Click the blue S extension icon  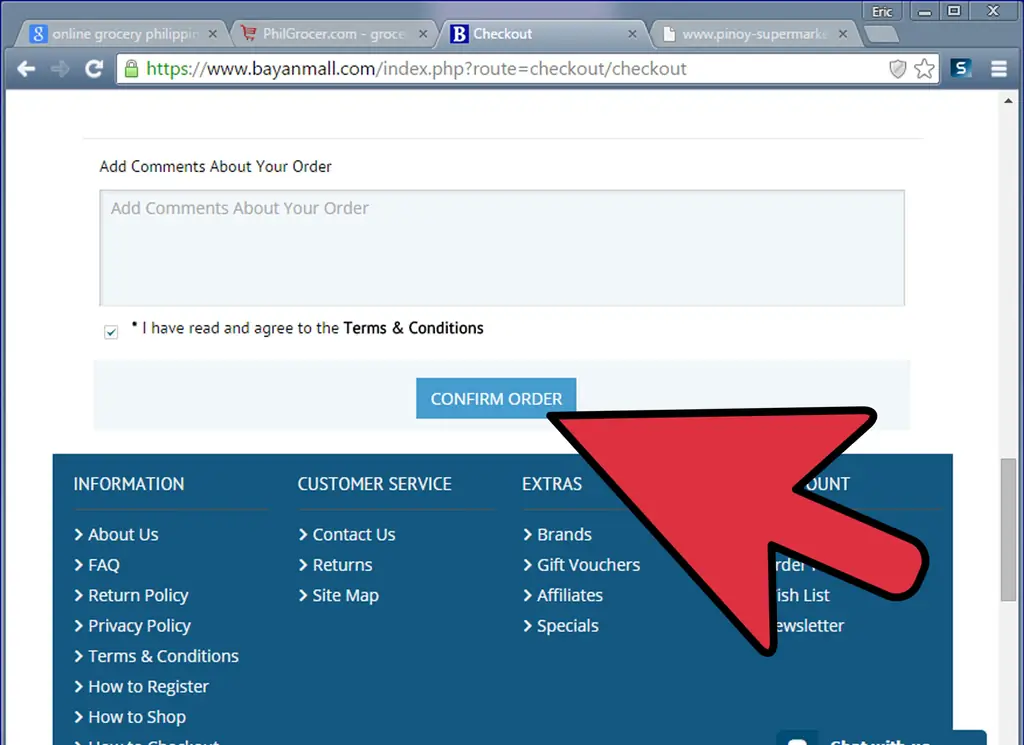point(962,69)
